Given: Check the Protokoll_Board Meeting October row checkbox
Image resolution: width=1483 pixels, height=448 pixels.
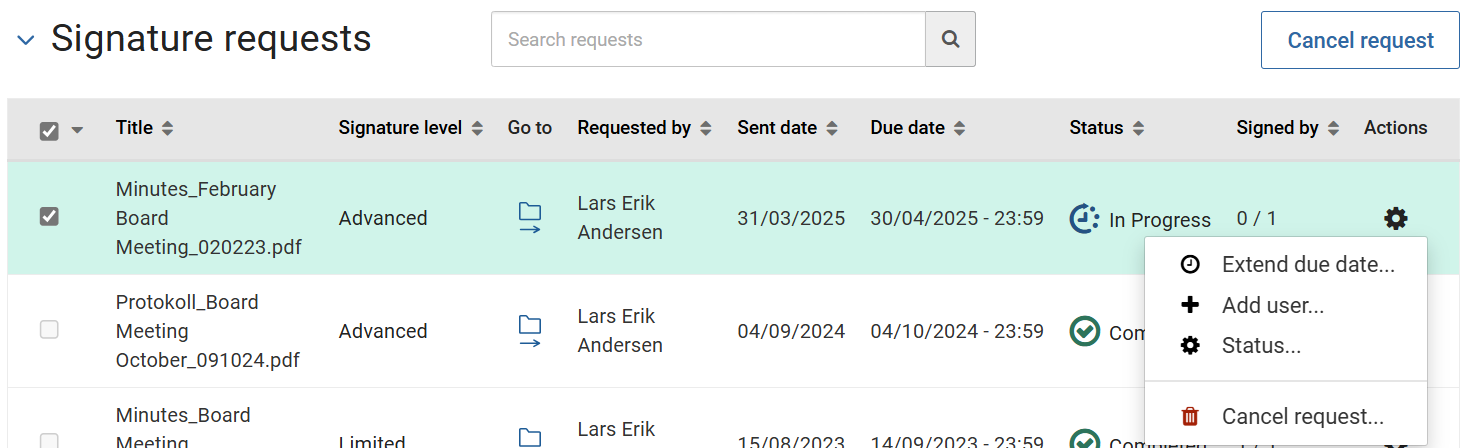Looking at the screenshot, I should tap(48, 329).
